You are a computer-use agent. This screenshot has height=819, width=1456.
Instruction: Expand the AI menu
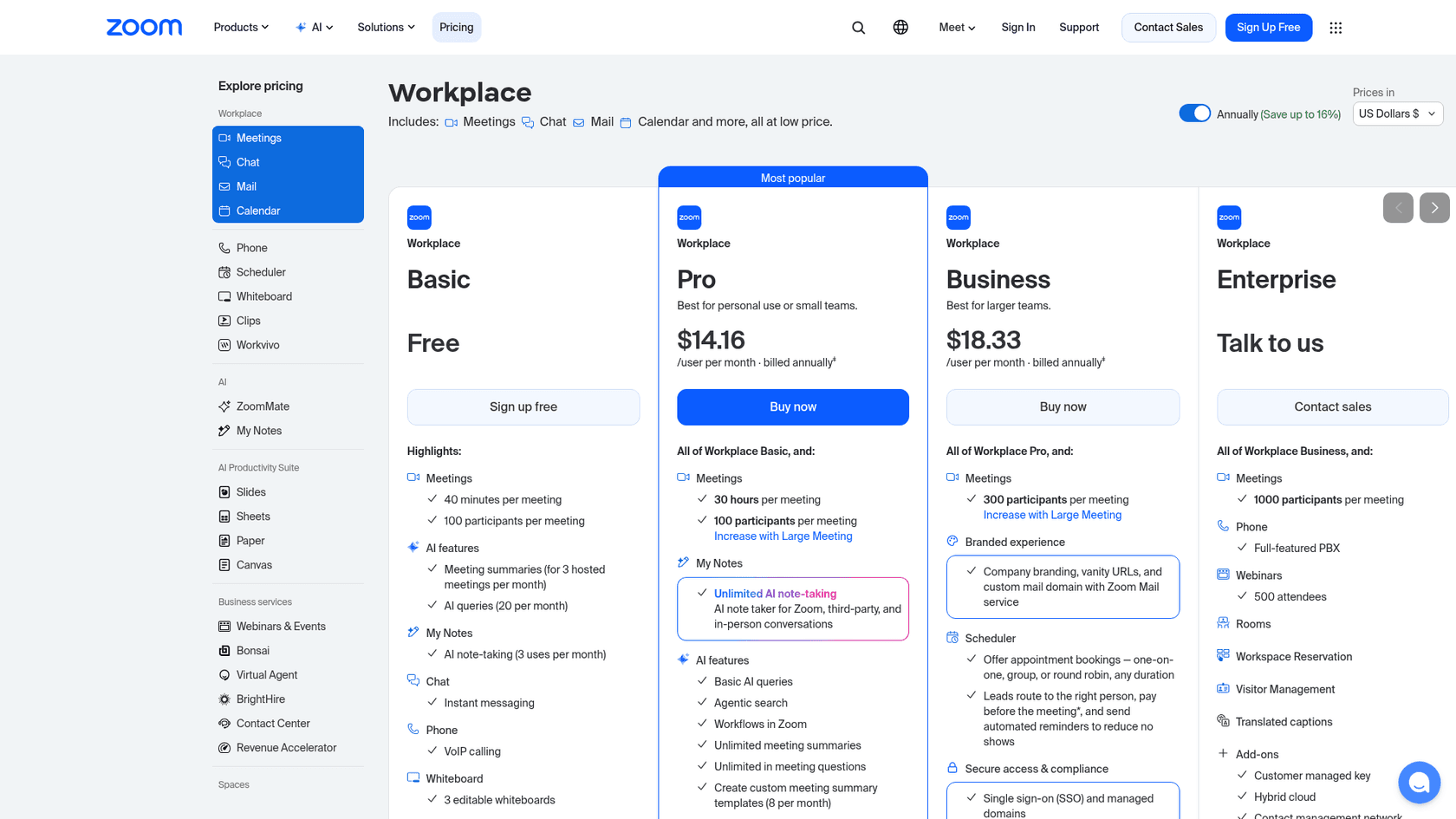[x=314, y=28]
